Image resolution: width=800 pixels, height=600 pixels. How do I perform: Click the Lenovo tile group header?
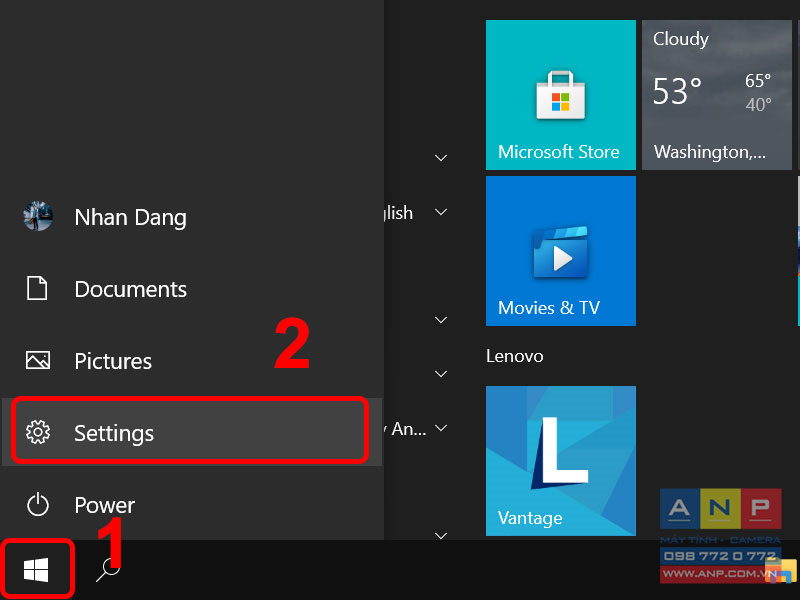pyautogui.click(x=514, y=356)
